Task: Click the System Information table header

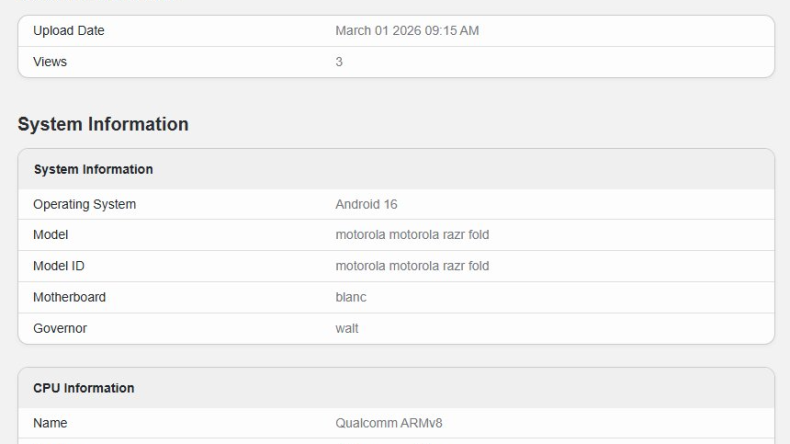Action: pyautogui.click(x=93, y=170)
